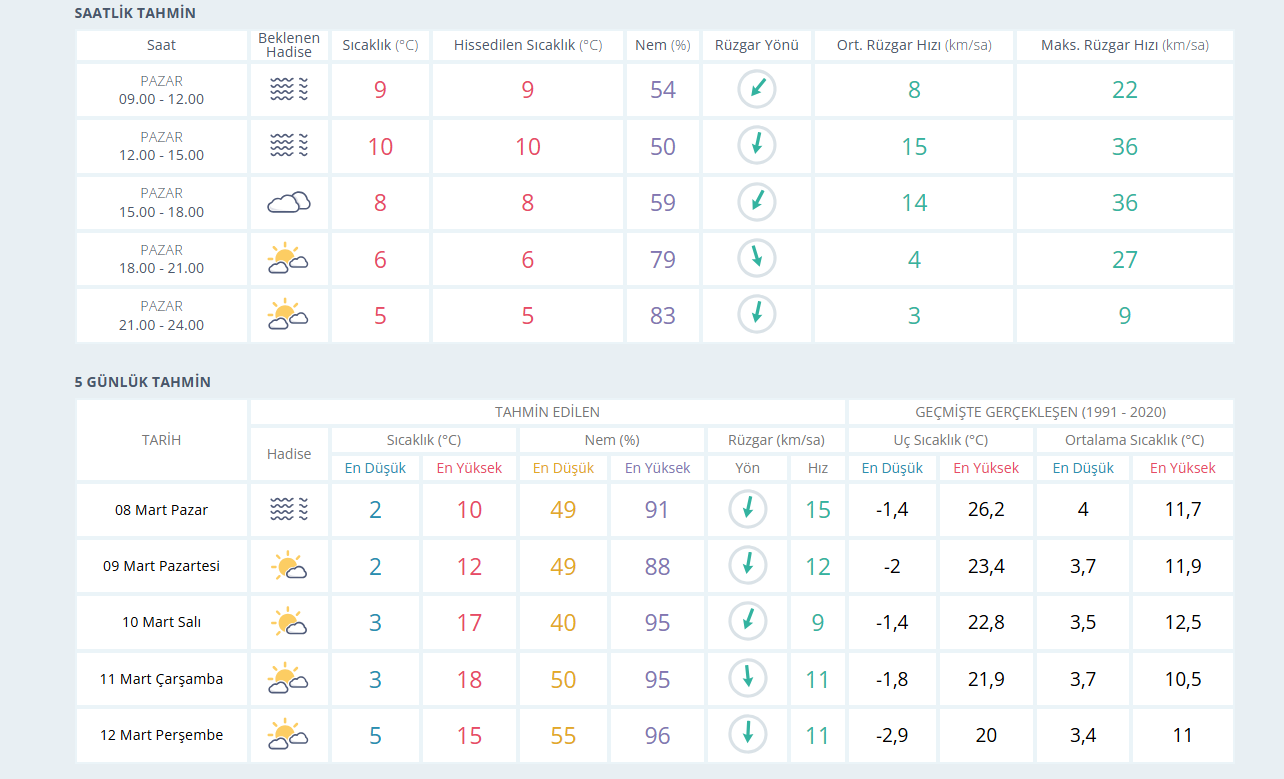Click the wind direction arrow for Pazar 12.00 - 15.00
1284x779 pixels.
click(x=757, y=146)
